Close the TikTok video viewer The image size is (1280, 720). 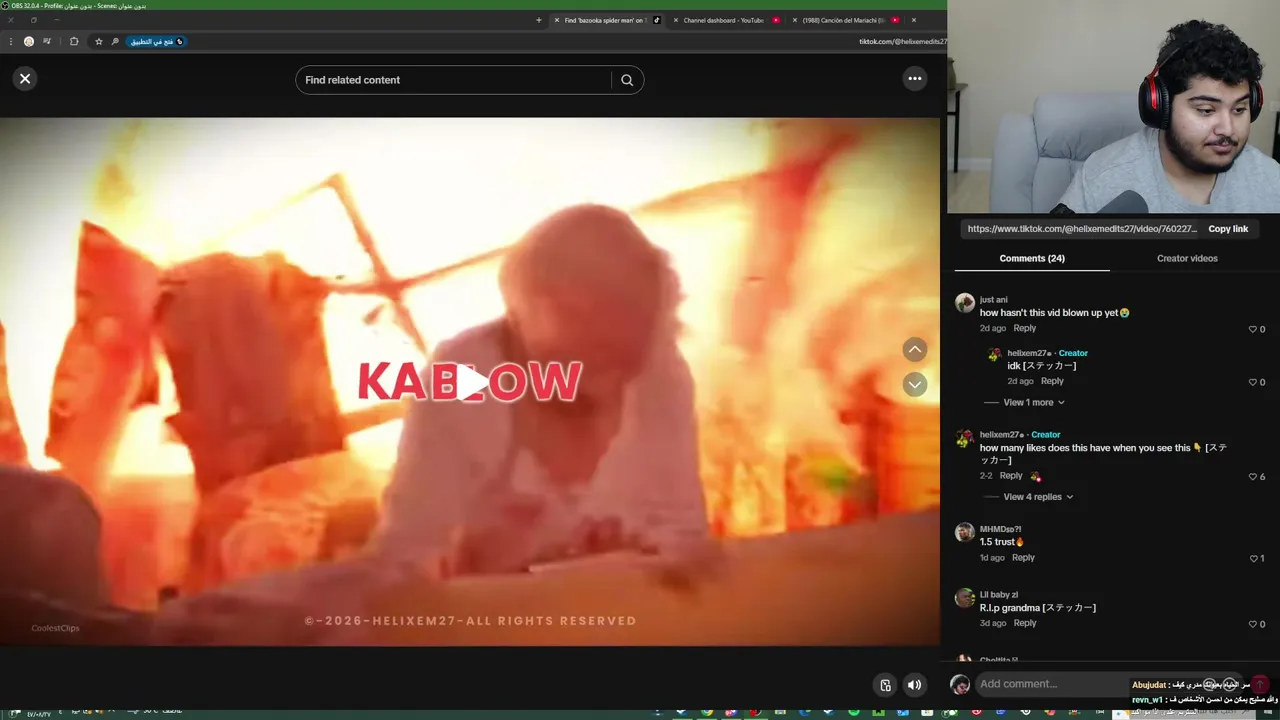[x=25, y=78]
